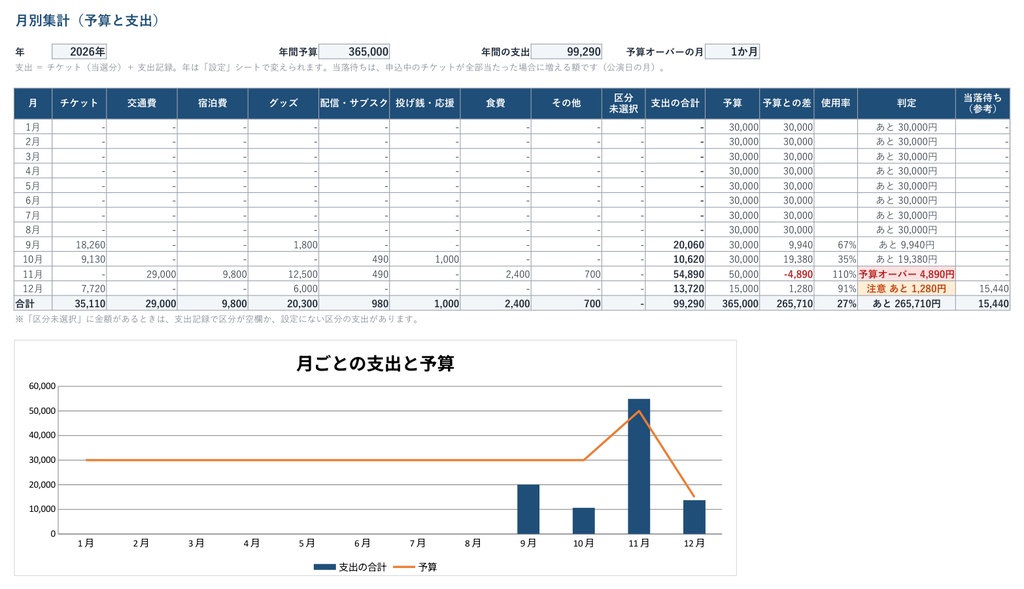Select the annual budget value 365,000
The image size is (1024, 589).
[353, 52]
